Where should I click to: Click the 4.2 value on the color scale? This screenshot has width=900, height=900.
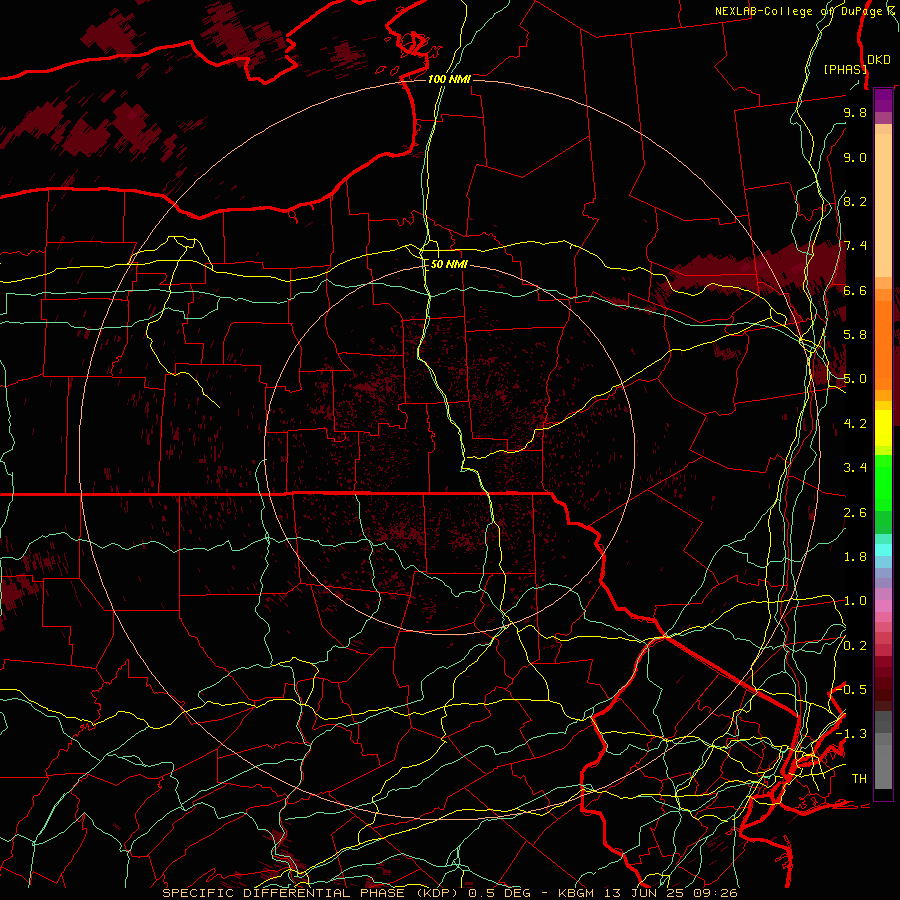[855, 424]
